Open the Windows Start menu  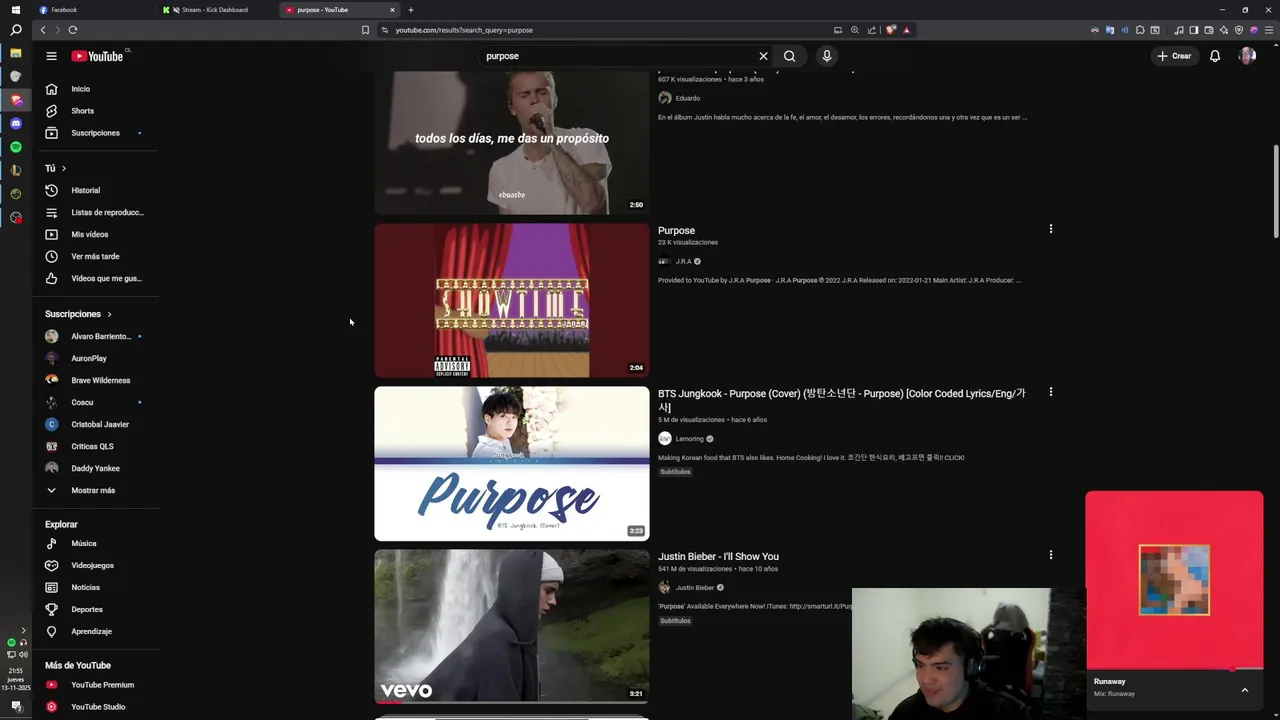[x=16, y=10]
